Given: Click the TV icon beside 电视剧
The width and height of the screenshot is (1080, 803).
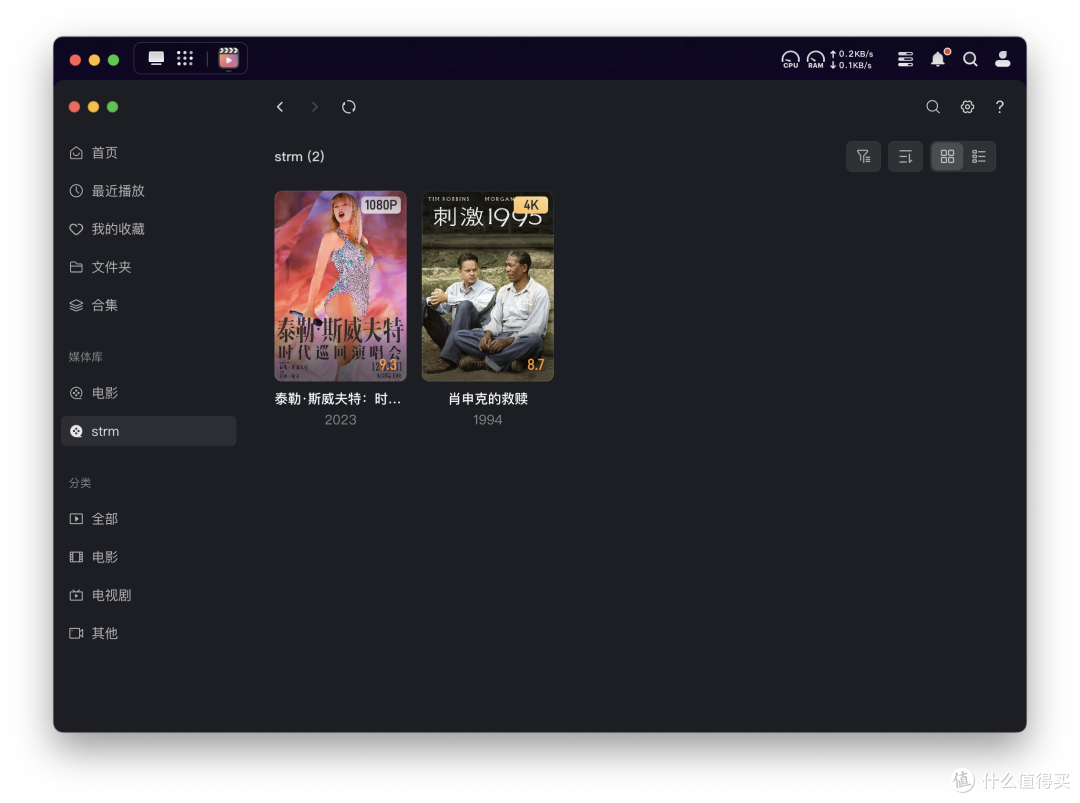Looking at the screenshot, I should [76, 595].
